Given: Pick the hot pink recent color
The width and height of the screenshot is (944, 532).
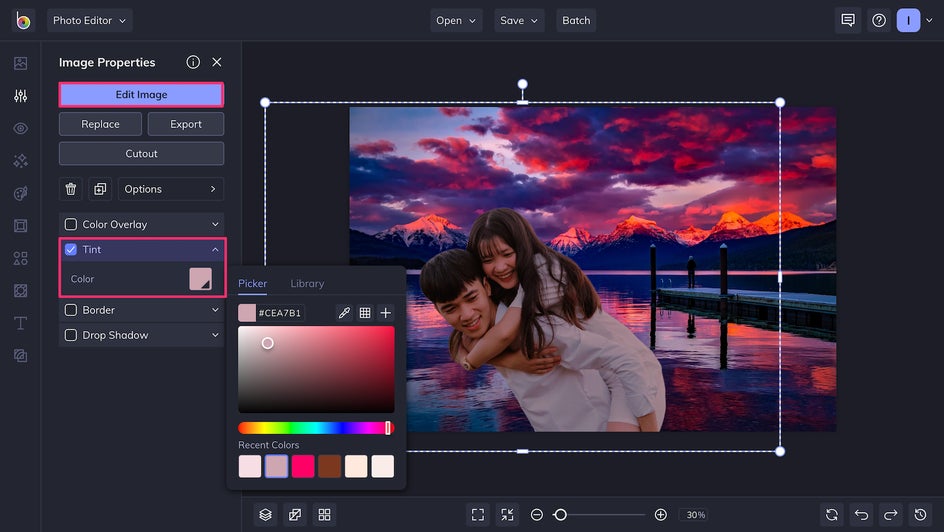Looking at the screenshot, I should pos(303,466).
